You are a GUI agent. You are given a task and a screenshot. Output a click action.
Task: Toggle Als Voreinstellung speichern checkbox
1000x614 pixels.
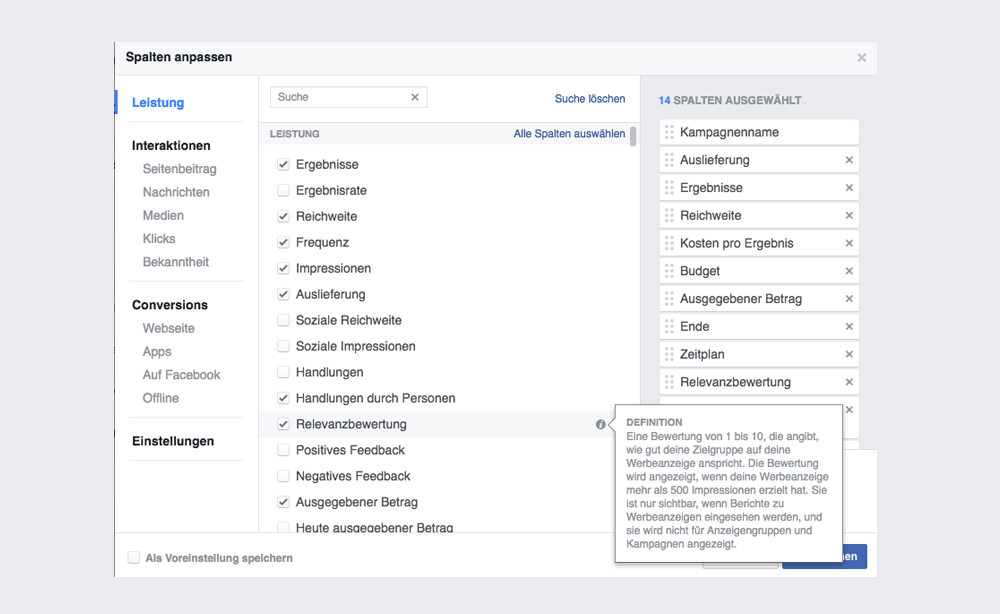click(x=133, y=558)
